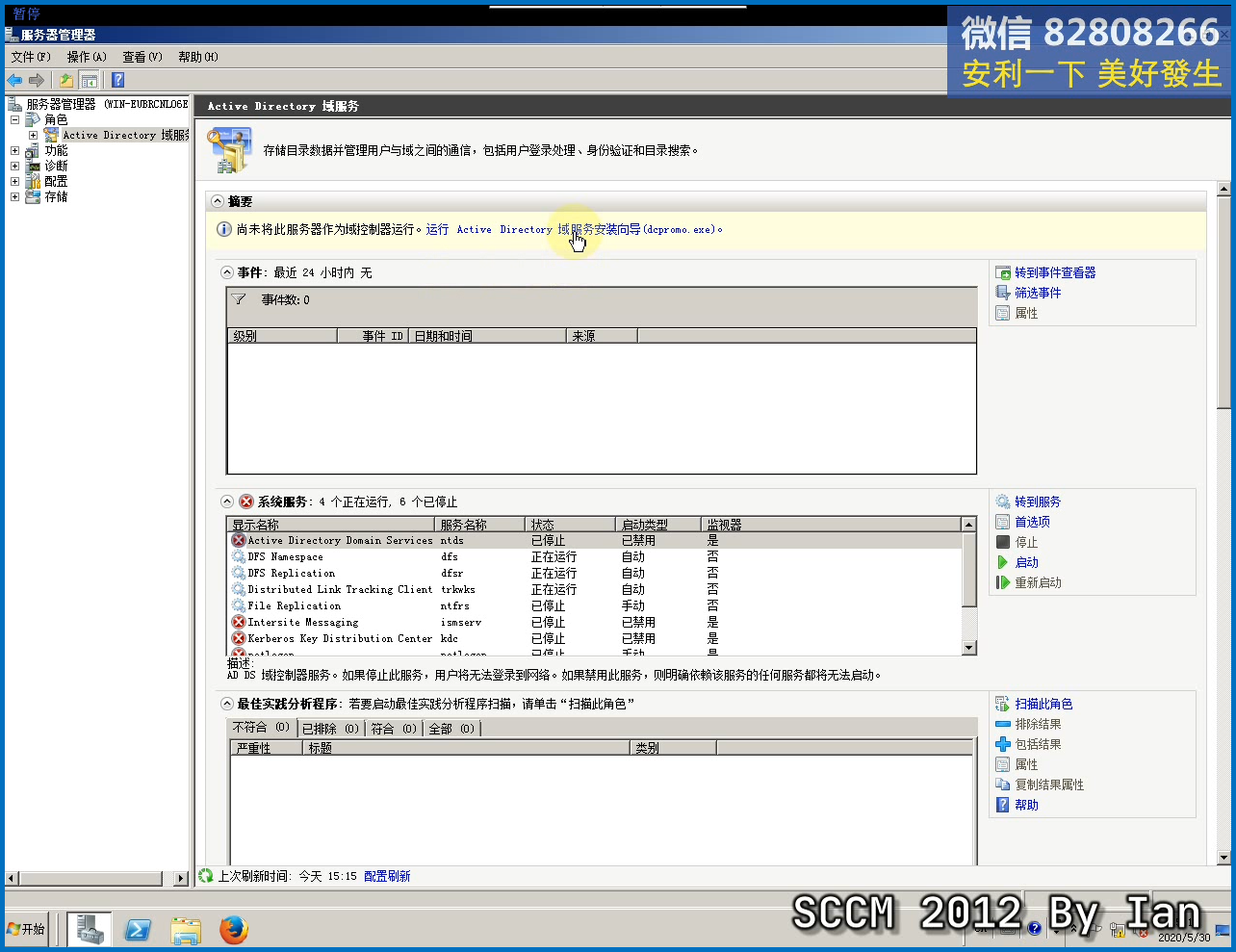
Task: Click the 排除结果 minus icon
Action: click(1002, 724)
